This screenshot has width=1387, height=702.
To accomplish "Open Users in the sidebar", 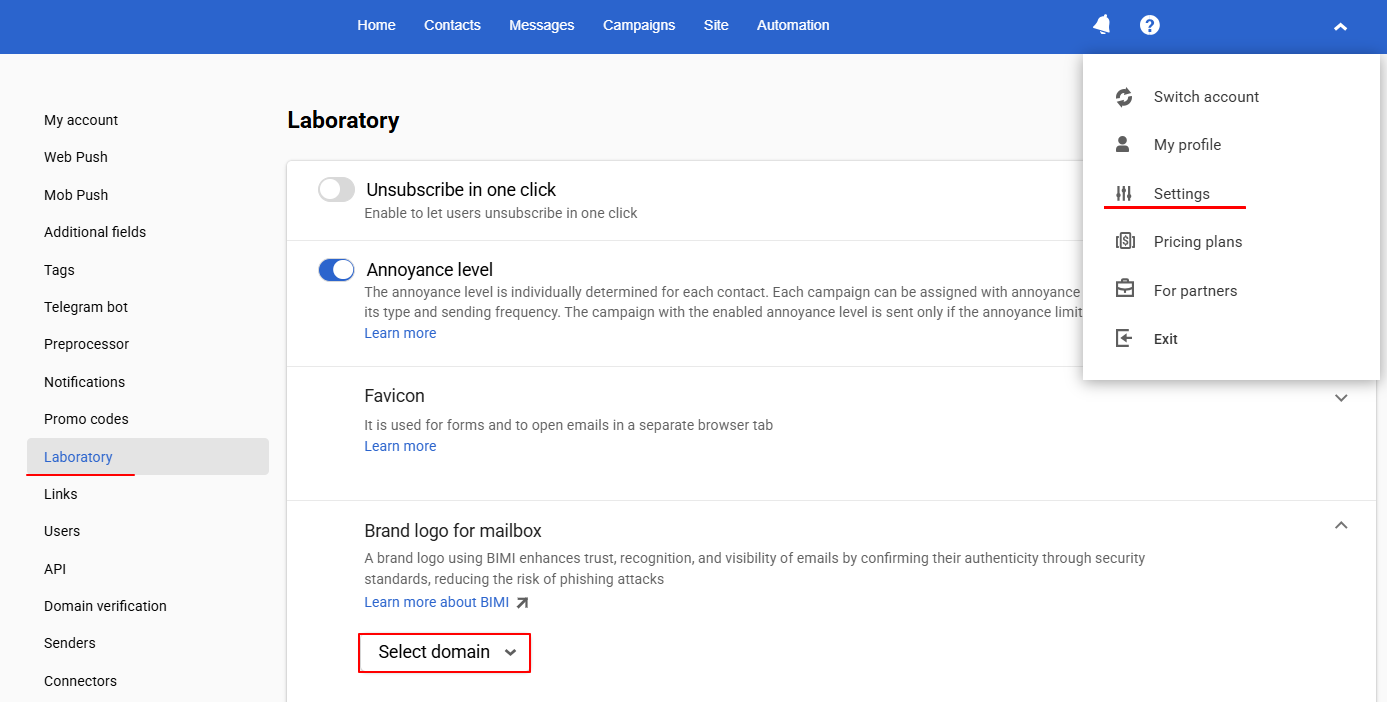I will click(x=62, y=531).
